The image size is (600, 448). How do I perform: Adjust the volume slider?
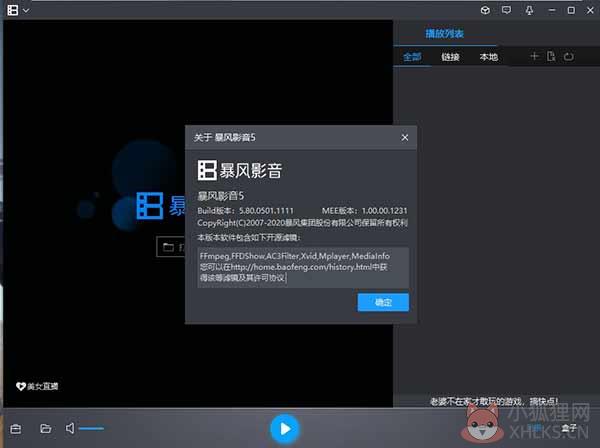click(x=91, y=428)
